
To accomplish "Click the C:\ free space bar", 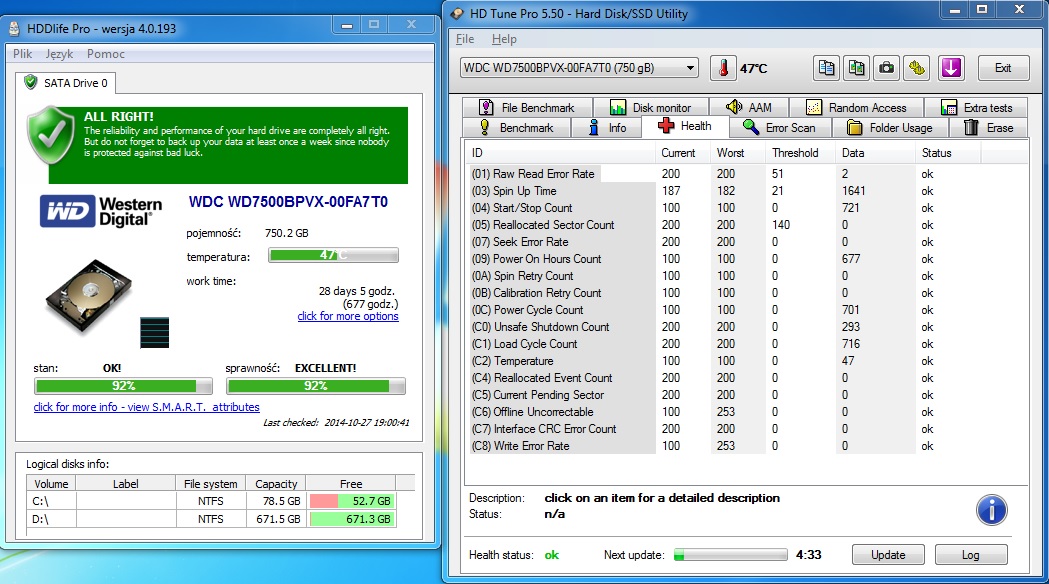I will click(351, 501).
